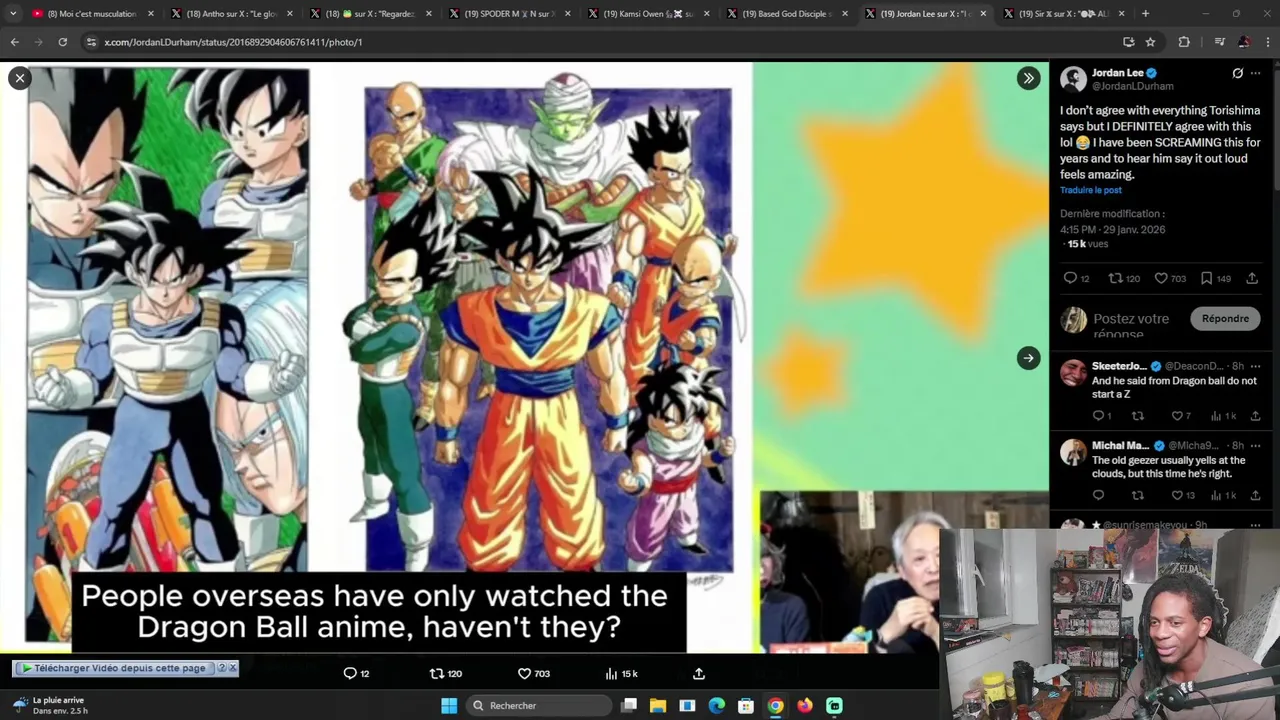The width and height of the screenshot is (1280, 720).
Task: View stats of SkeeterJo's comment 1k
Action: pyautogui.click(x=1223, y=415)
